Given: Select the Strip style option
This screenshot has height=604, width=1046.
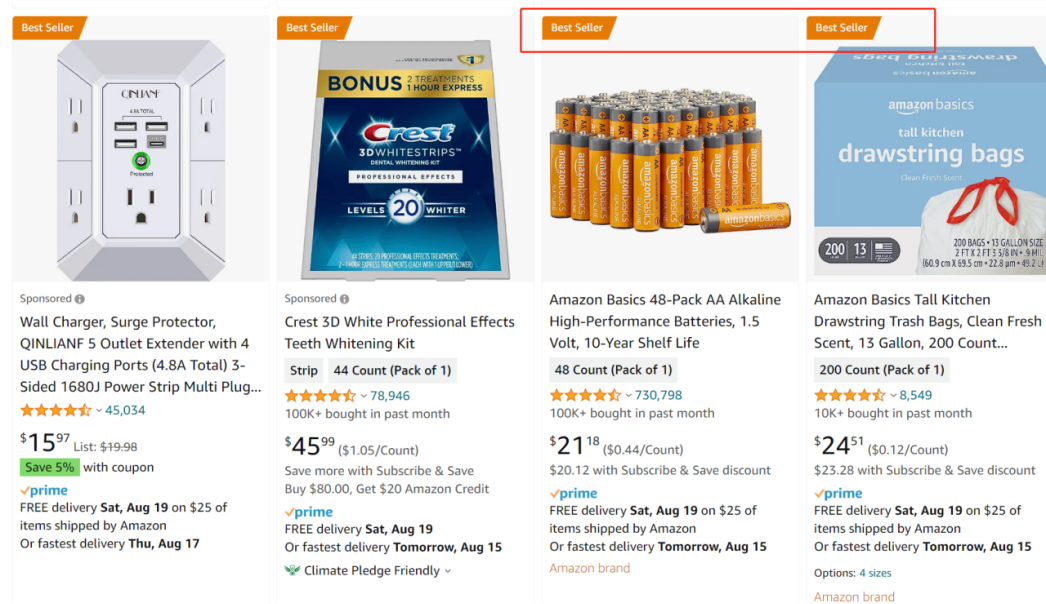Looking at the screenshot, I should [x=304, y=370].
